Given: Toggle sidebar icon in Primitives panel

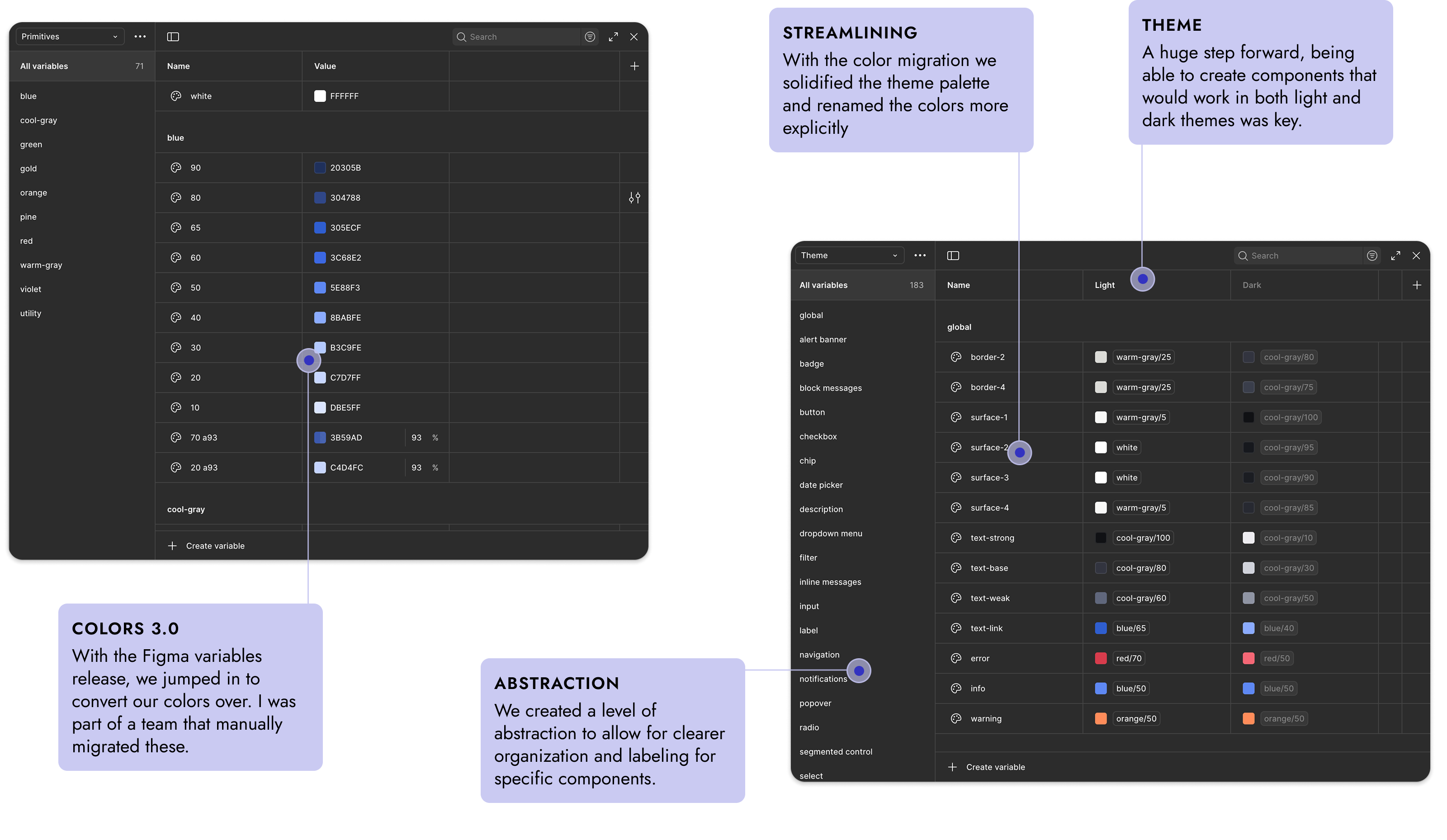Looking at the screenshot, I should (173, 37).
